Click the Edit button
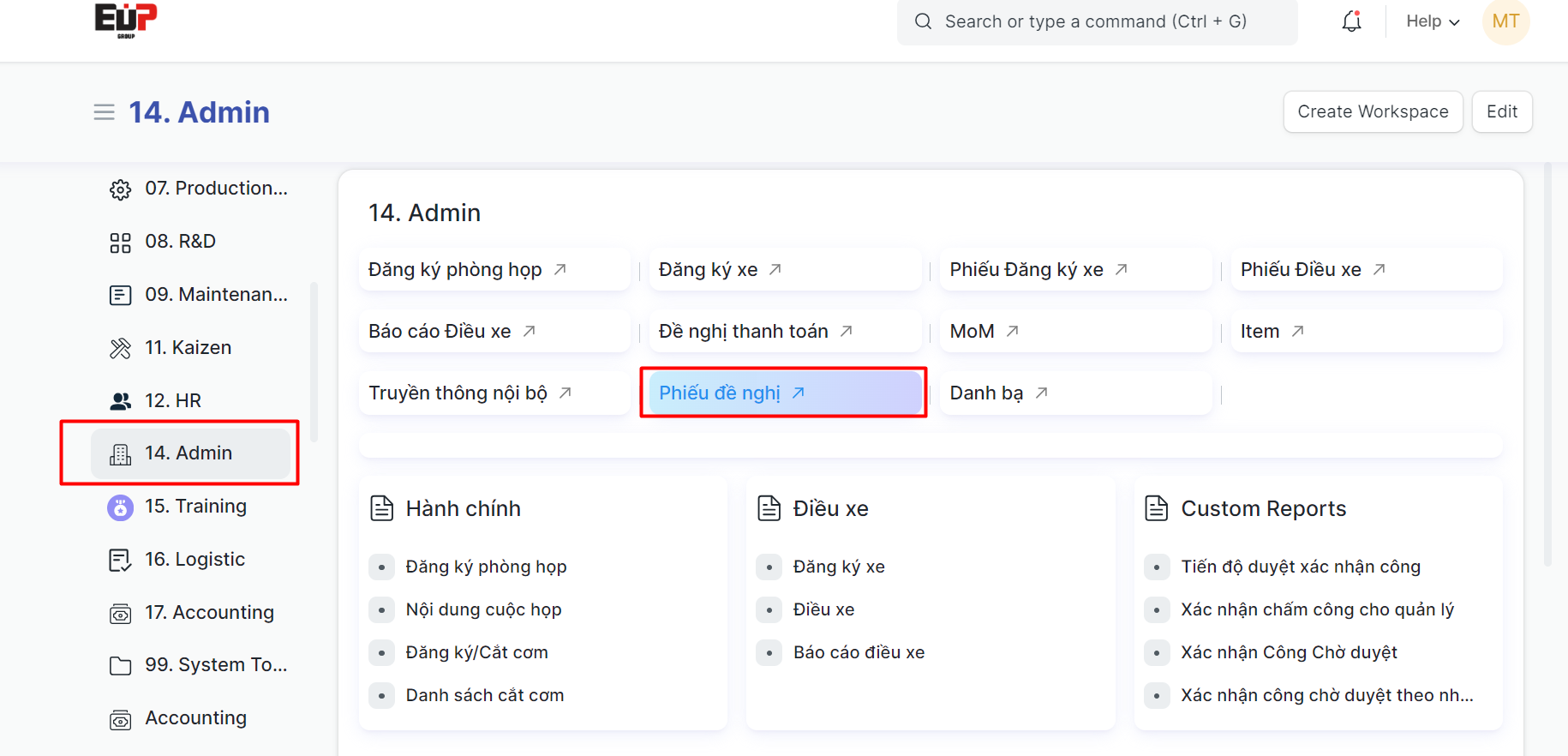 pyautogui.click(x=1501, y=112)
